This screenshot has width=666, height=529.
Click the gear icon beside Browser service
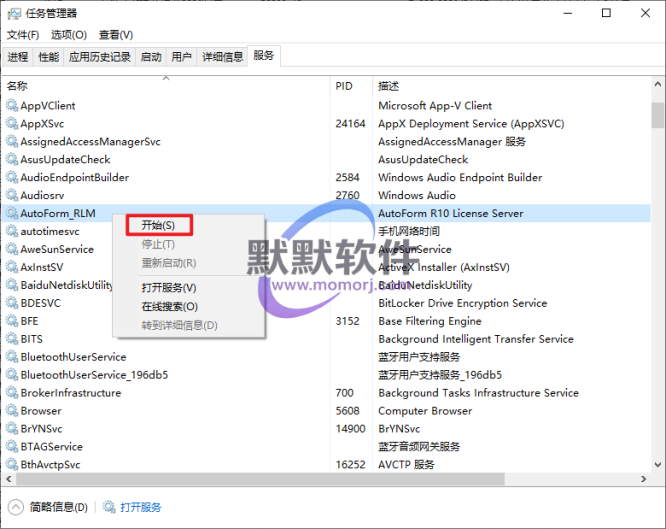(12, 411)
